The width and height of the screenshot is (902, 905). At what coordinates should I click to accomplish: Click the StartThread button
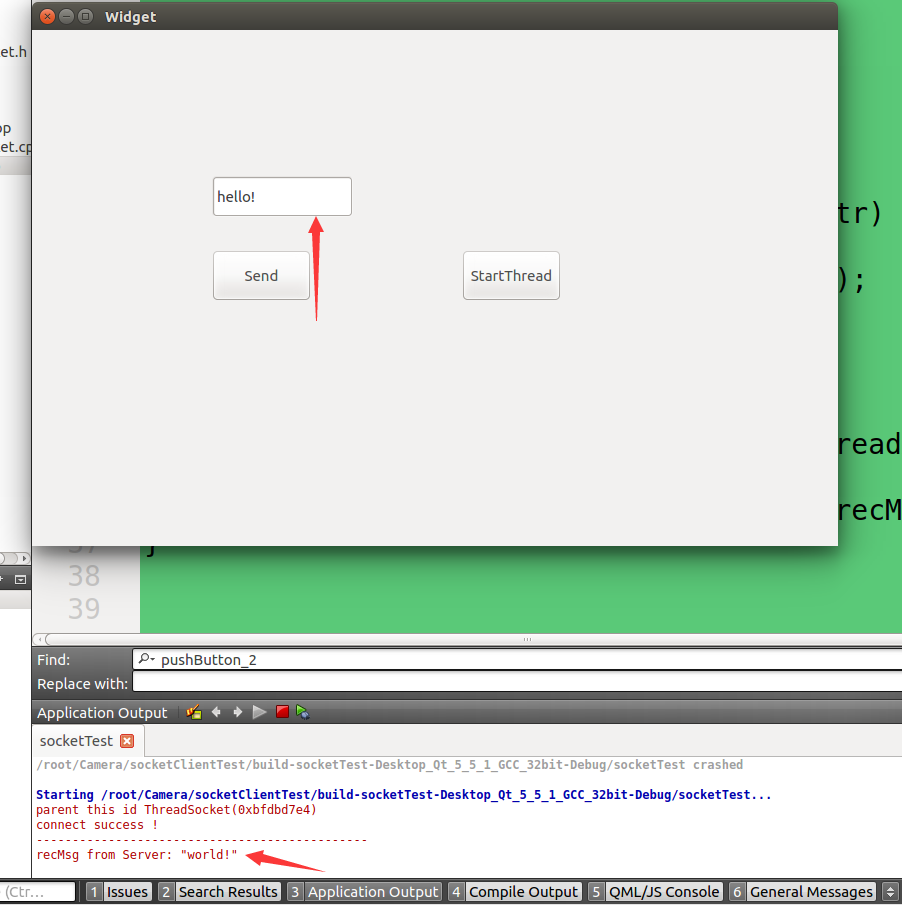(x=511, y=275)
